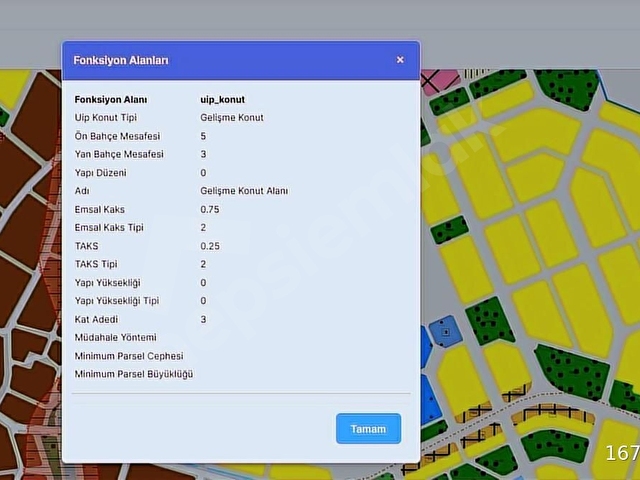Select the 'Ön Bahçe Mesafesi' label
The height and width of the screenshot is (480, 640).
pyautogui.click(x=117, y=136)
